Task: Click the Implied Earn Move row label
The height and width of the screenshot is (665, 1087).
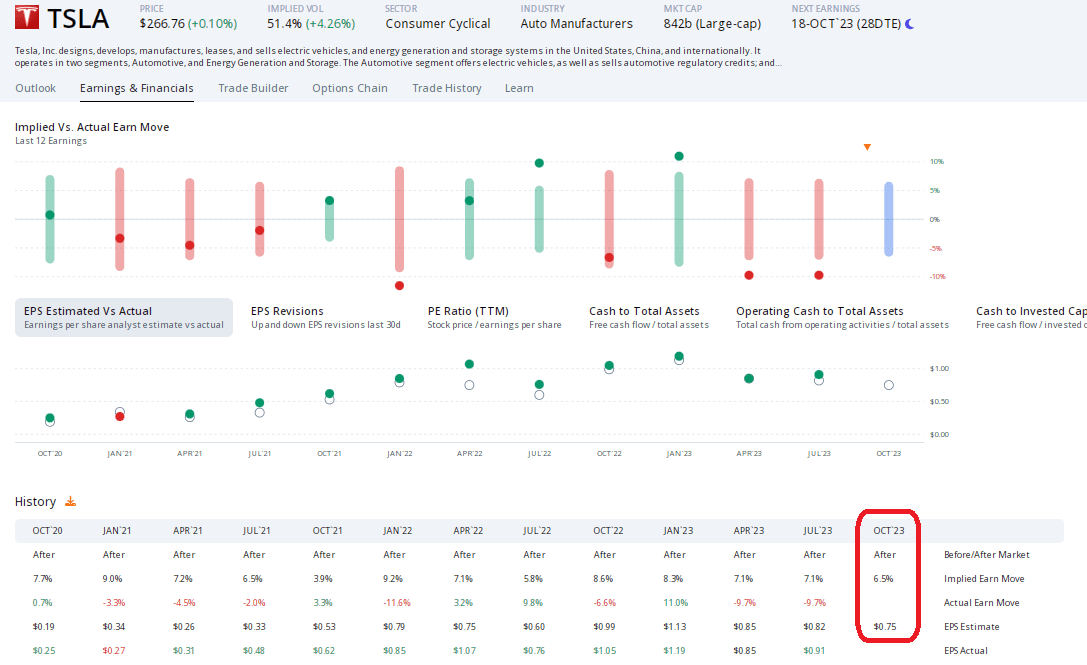Action: click(x=984, y=579)
